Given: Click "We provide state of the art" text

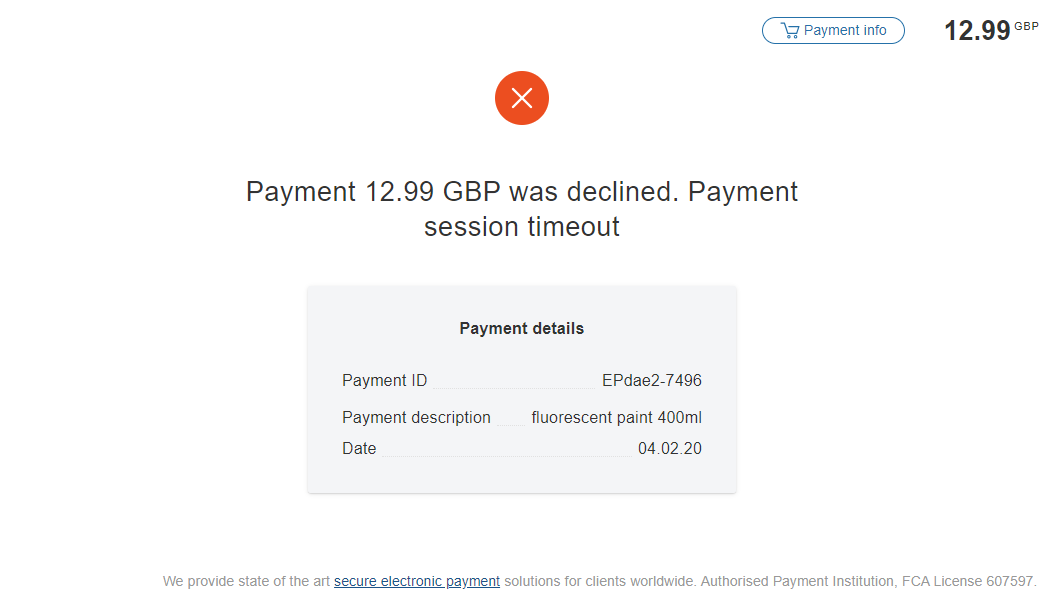Looking at the screenshot, I should pyautogui.click(x=246, y=581).
